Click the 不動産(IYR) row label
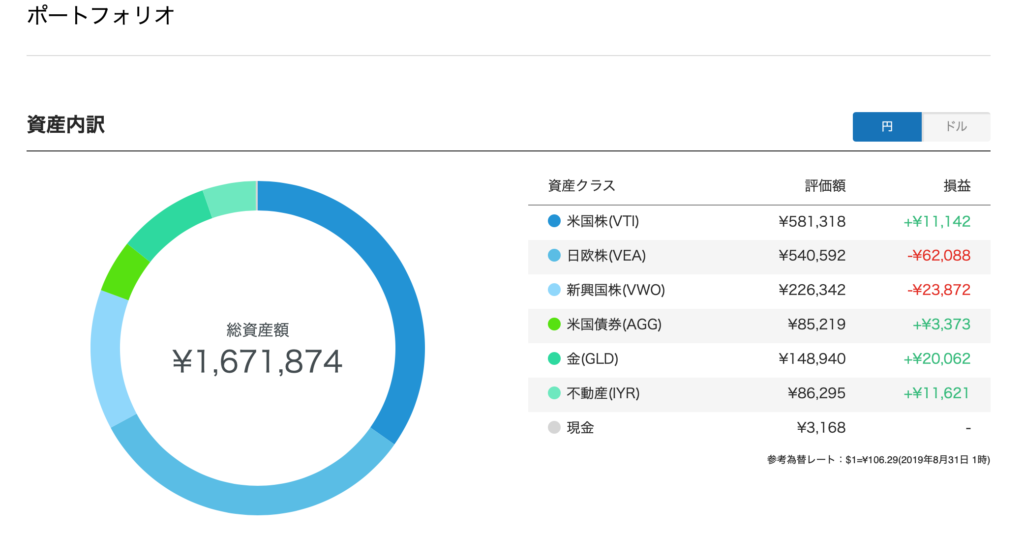The width and height of the screenshot is (1024, 534). click(603, 393)
